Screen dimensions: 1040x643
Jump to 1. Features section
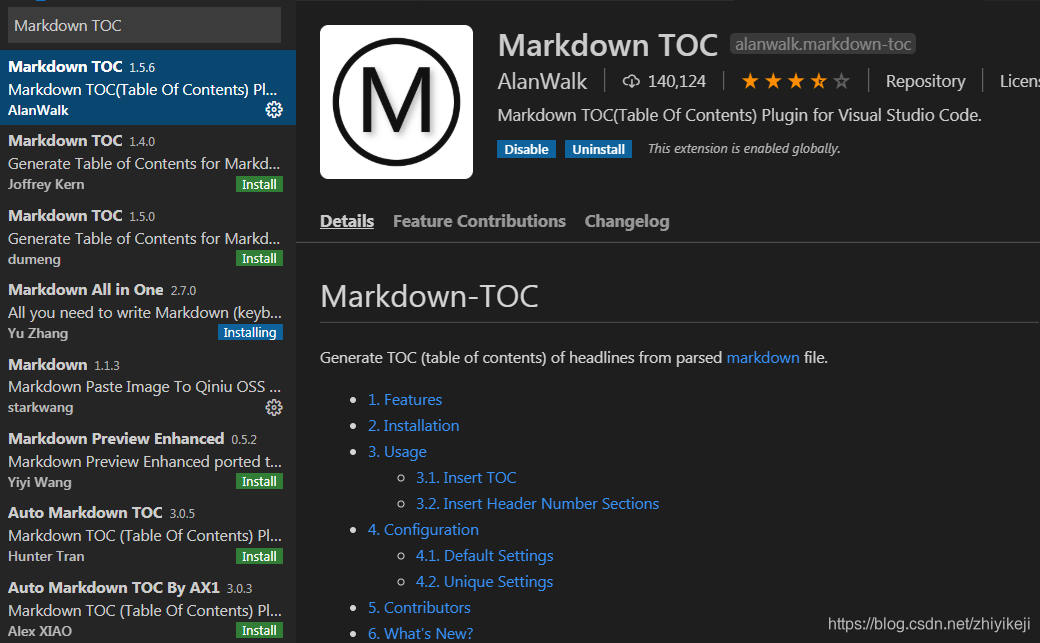coord(405,399)
